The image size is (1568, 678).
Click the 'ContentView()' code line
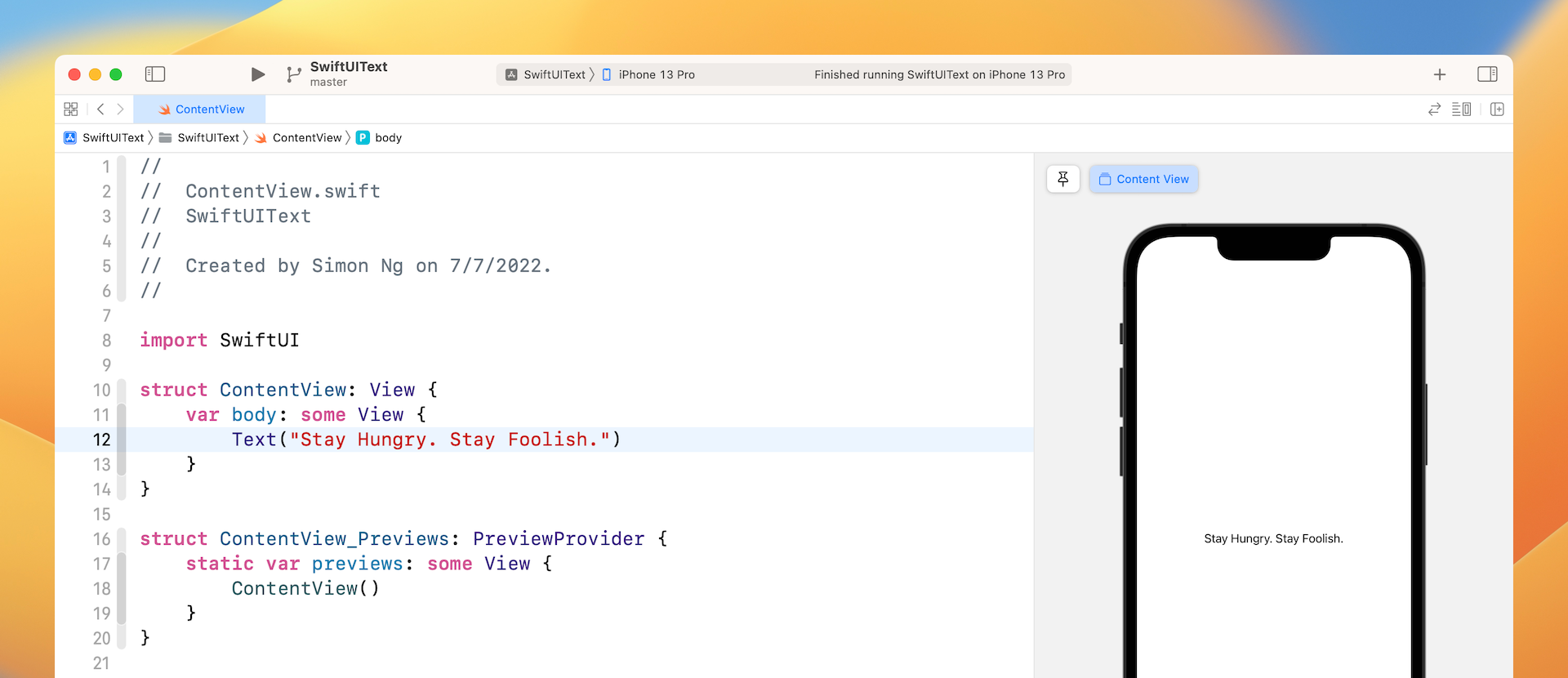tap(305, 589)
